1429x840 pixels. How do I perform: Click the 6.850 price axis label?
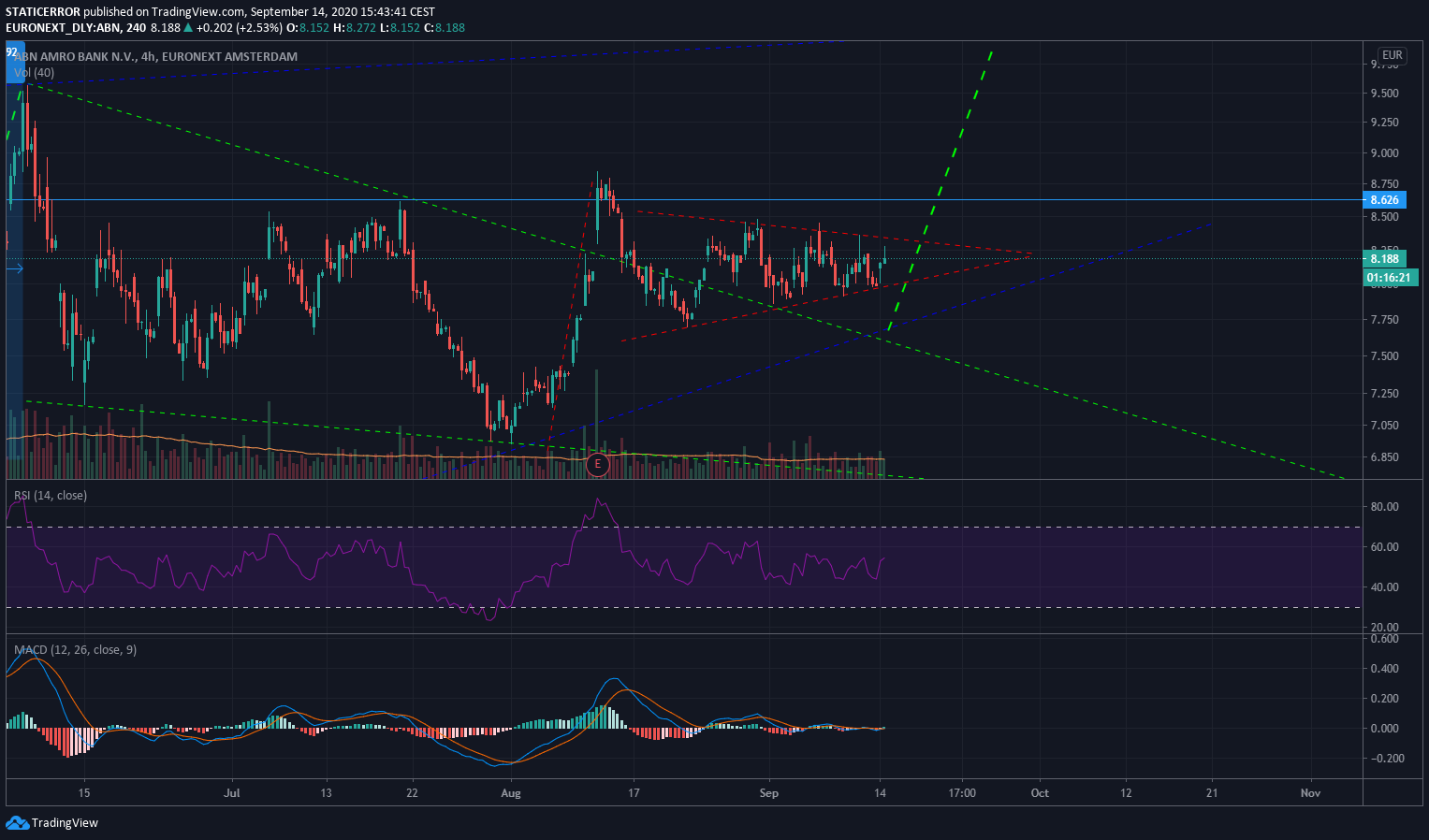tap(1385, 457)
